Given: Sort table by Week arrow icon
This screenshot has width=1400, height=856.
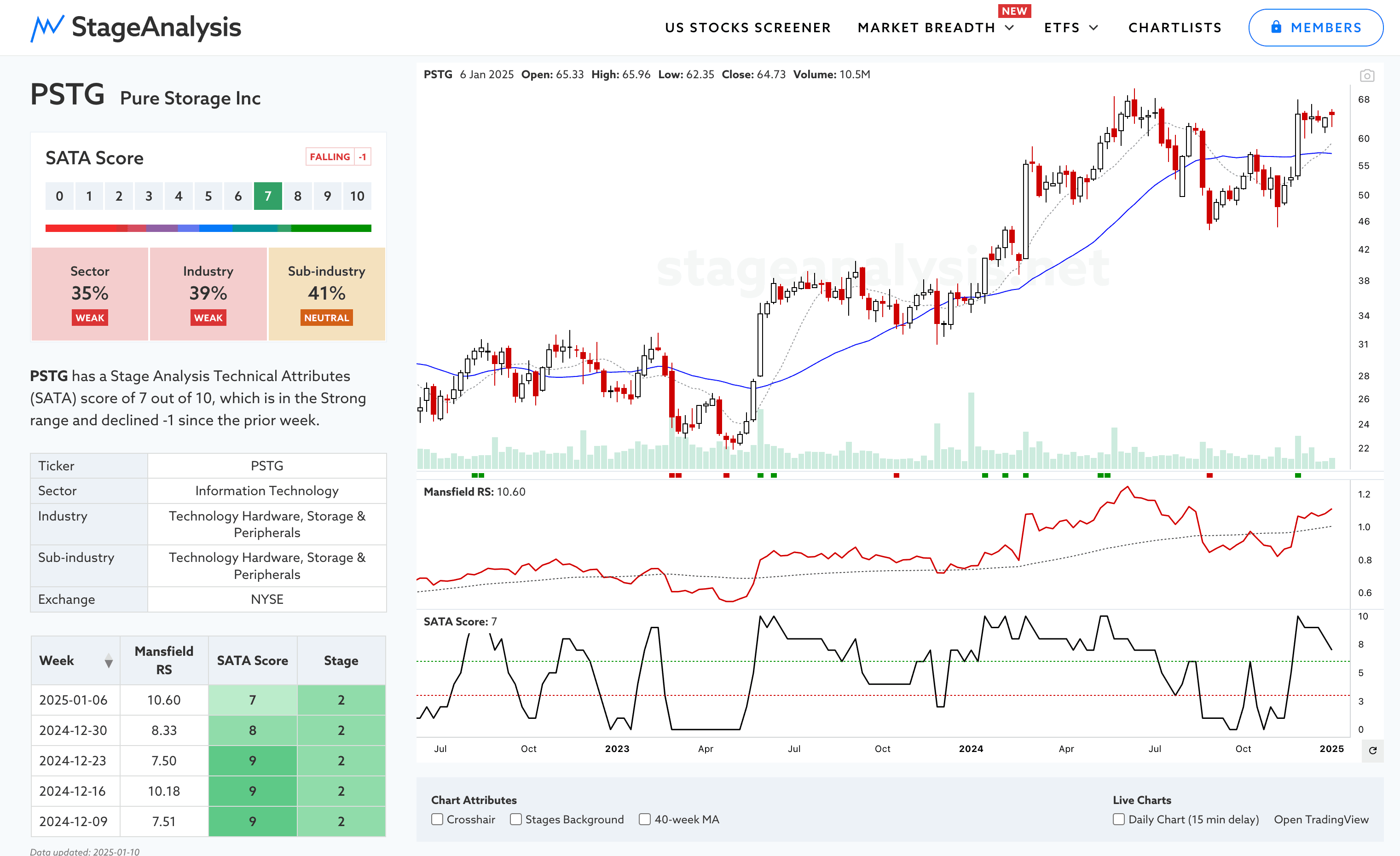Looking at the screenshot, I should 109,660.
